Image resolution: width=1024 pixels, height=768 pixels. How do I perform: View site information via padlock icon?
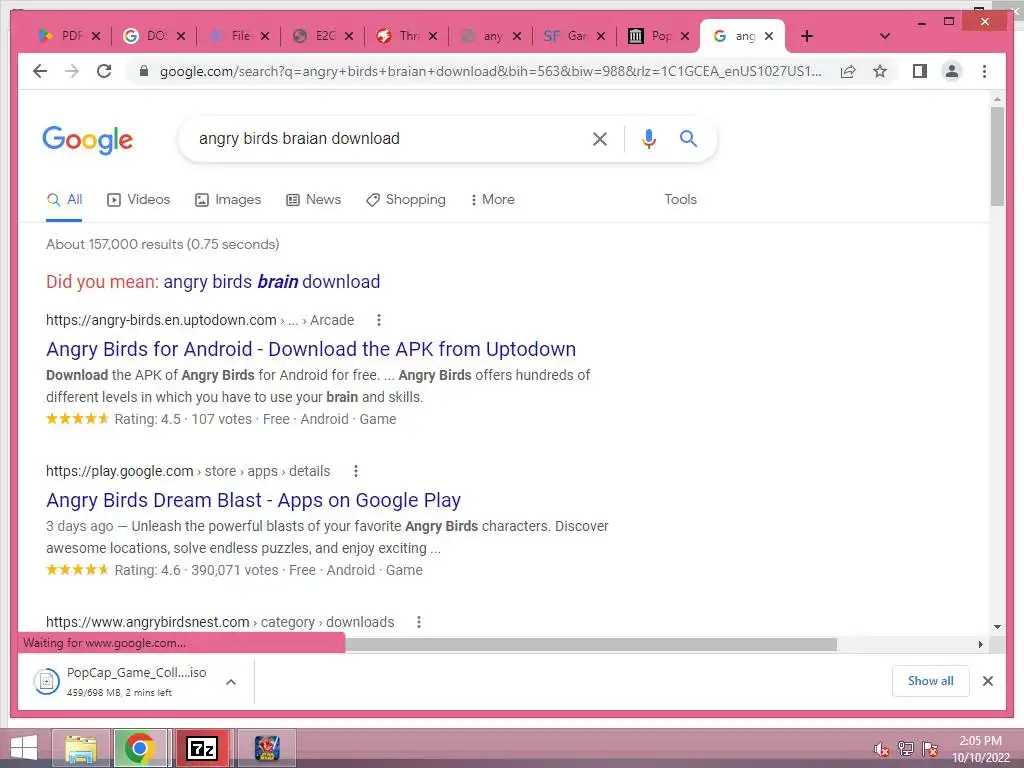[144, 71]
